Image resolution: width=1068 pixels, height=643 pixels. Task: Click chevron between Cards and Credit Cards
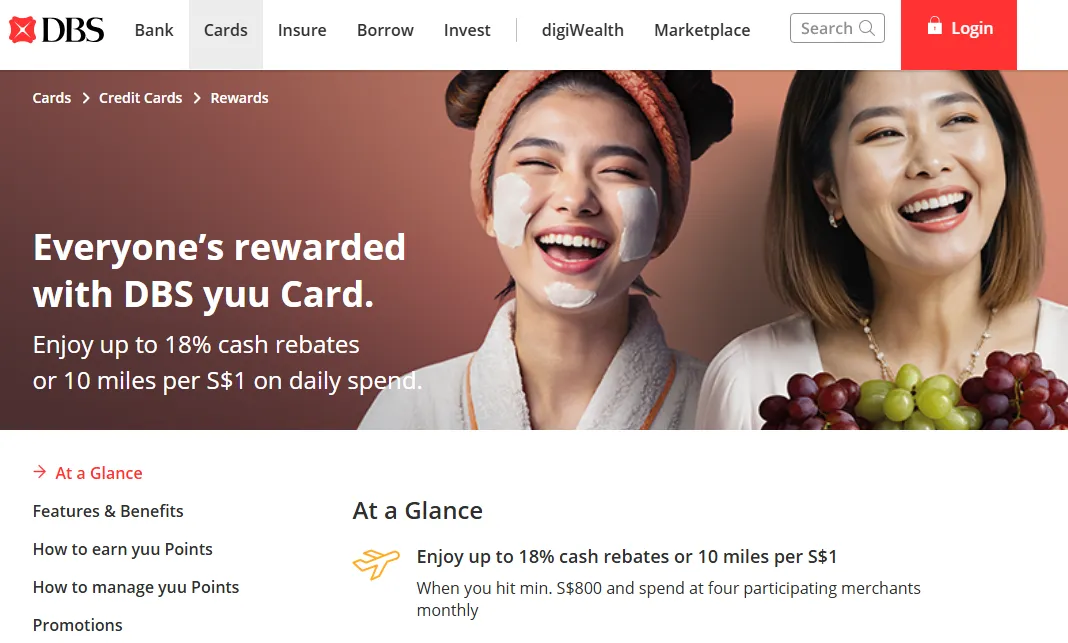[x=86, y=98]
